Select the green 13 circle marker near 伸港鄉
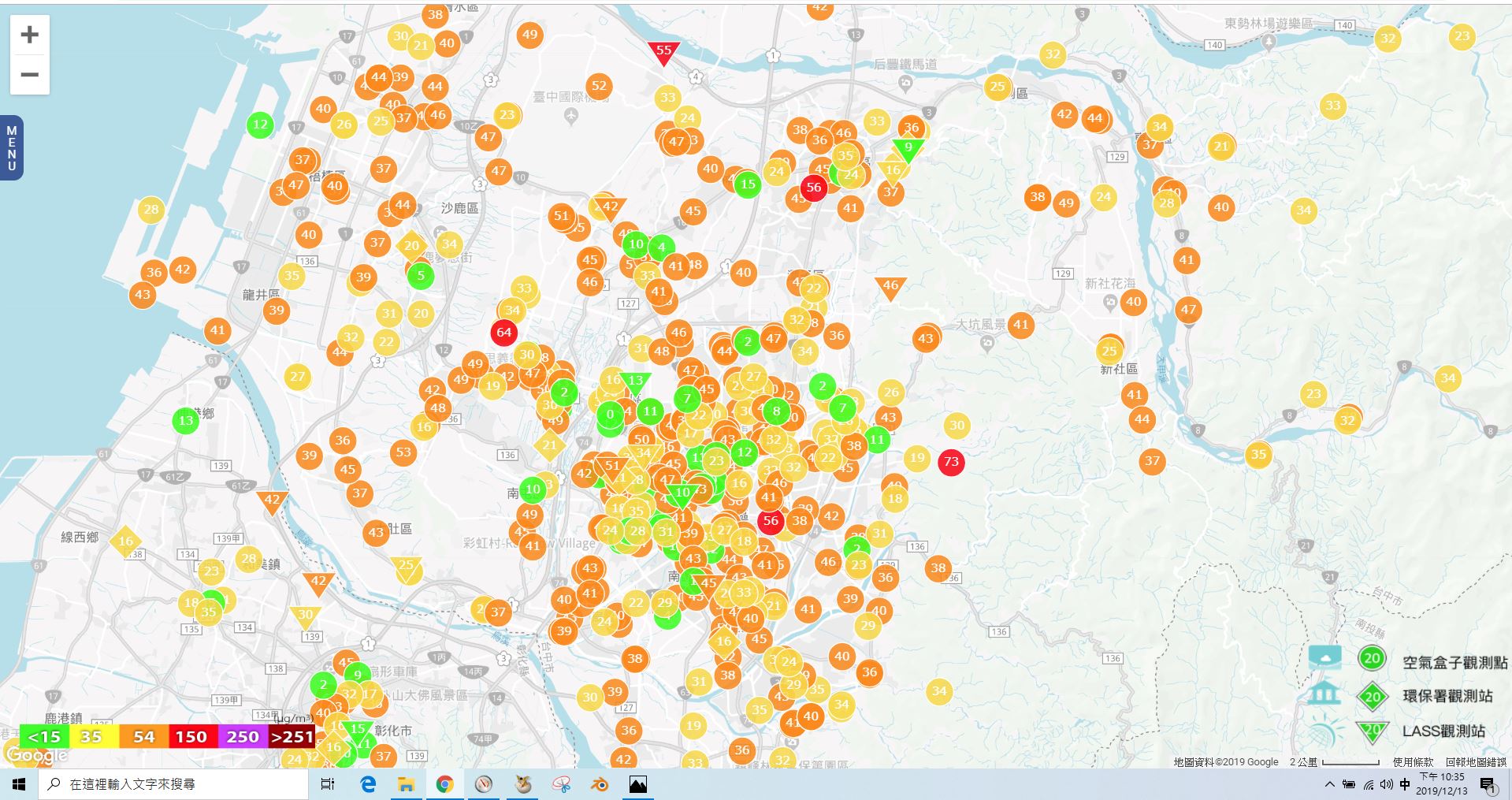1512x800 pixels. pos(186,420)
